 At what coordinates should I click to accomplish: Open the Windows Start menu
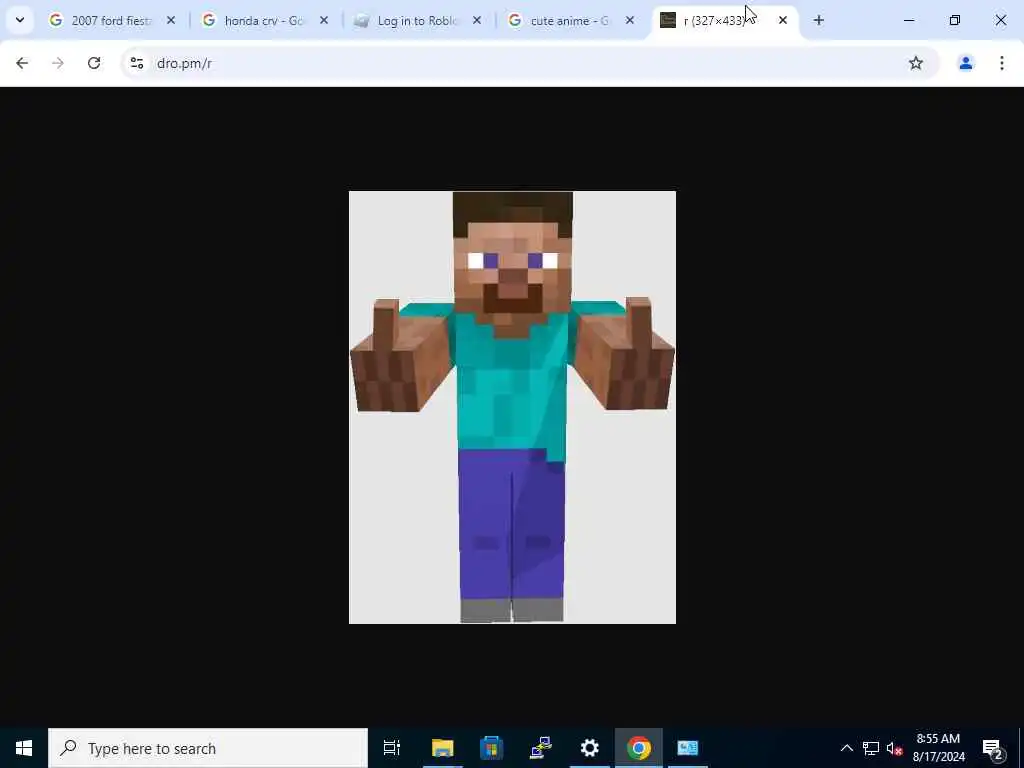point(24,748)
